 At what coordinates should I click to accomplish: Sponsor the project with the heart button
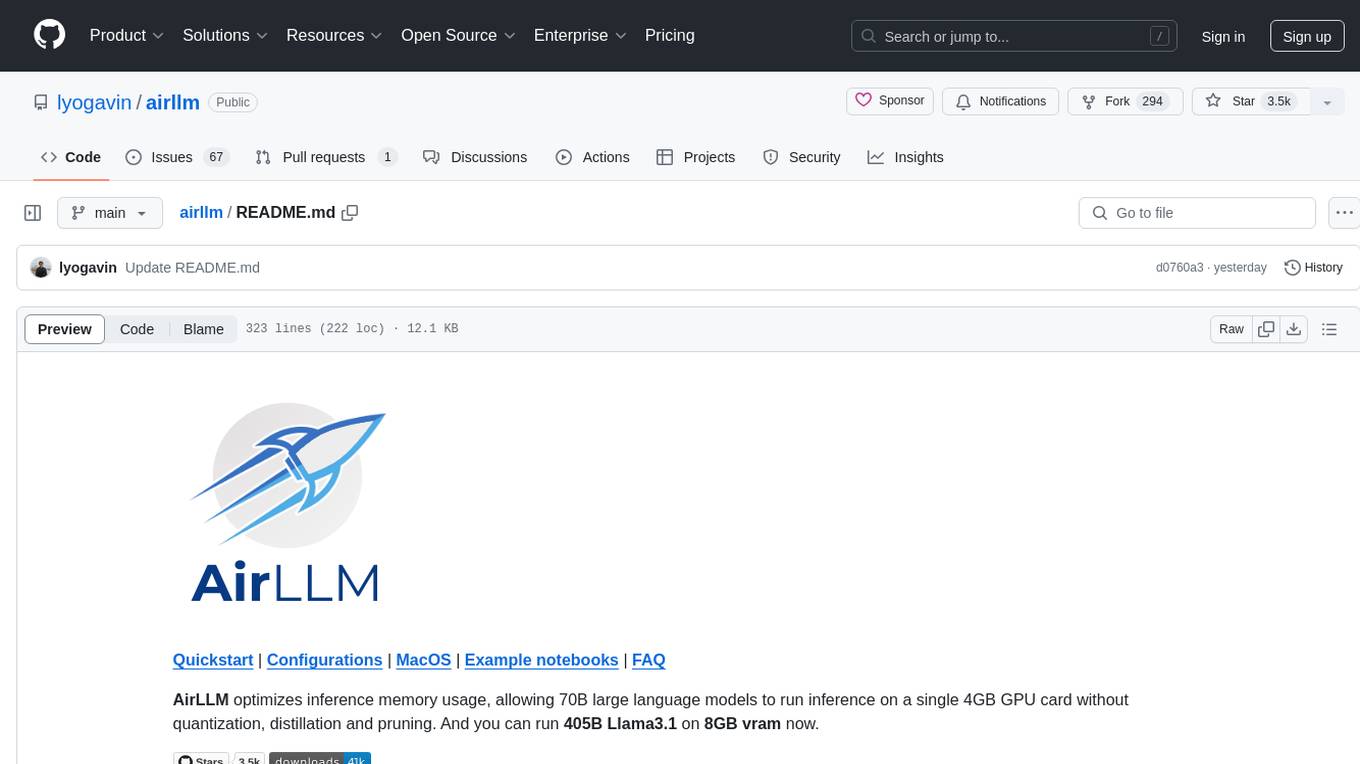click(x=890, y=101)
